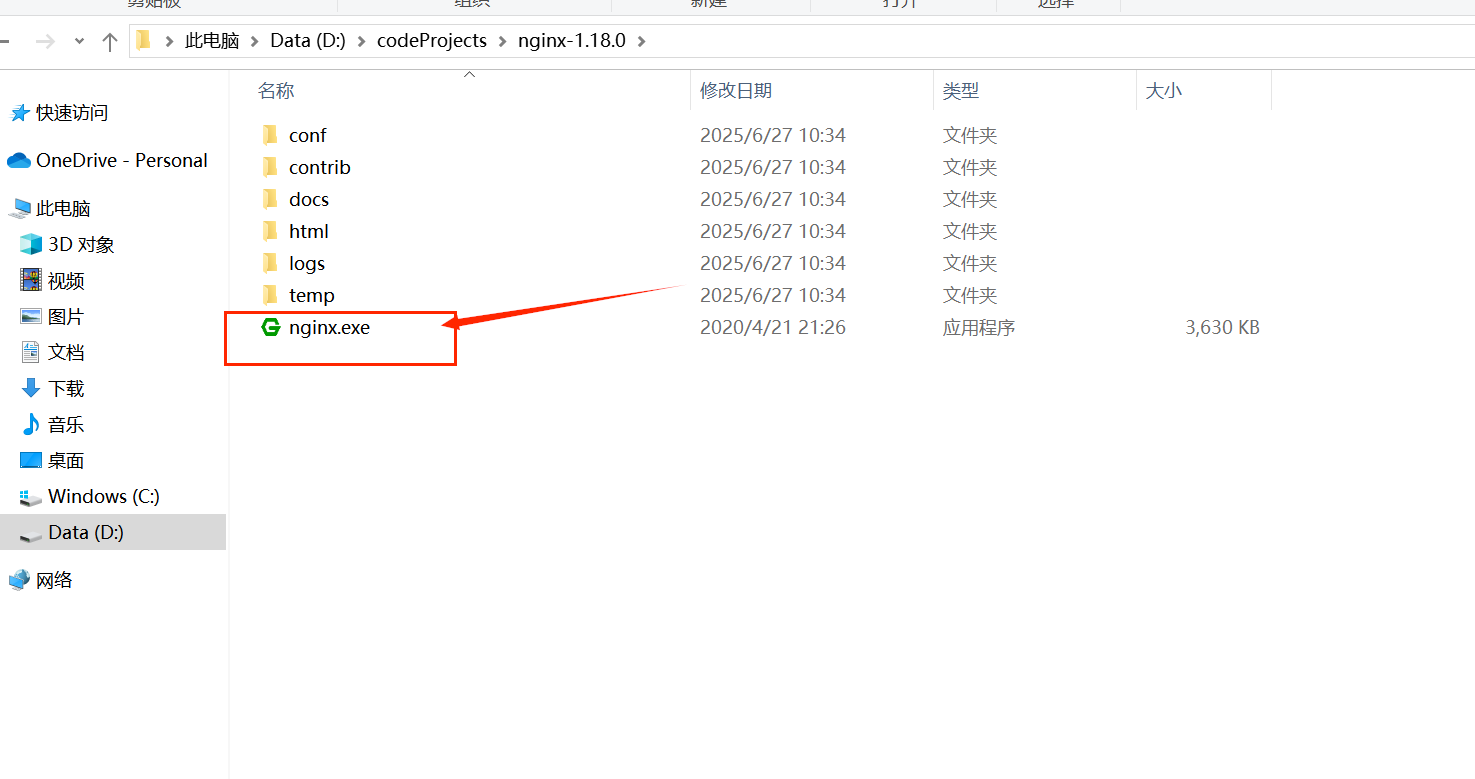
Task: Click the temp row date 2025/6/27 10:34
Action: [773, 295]
